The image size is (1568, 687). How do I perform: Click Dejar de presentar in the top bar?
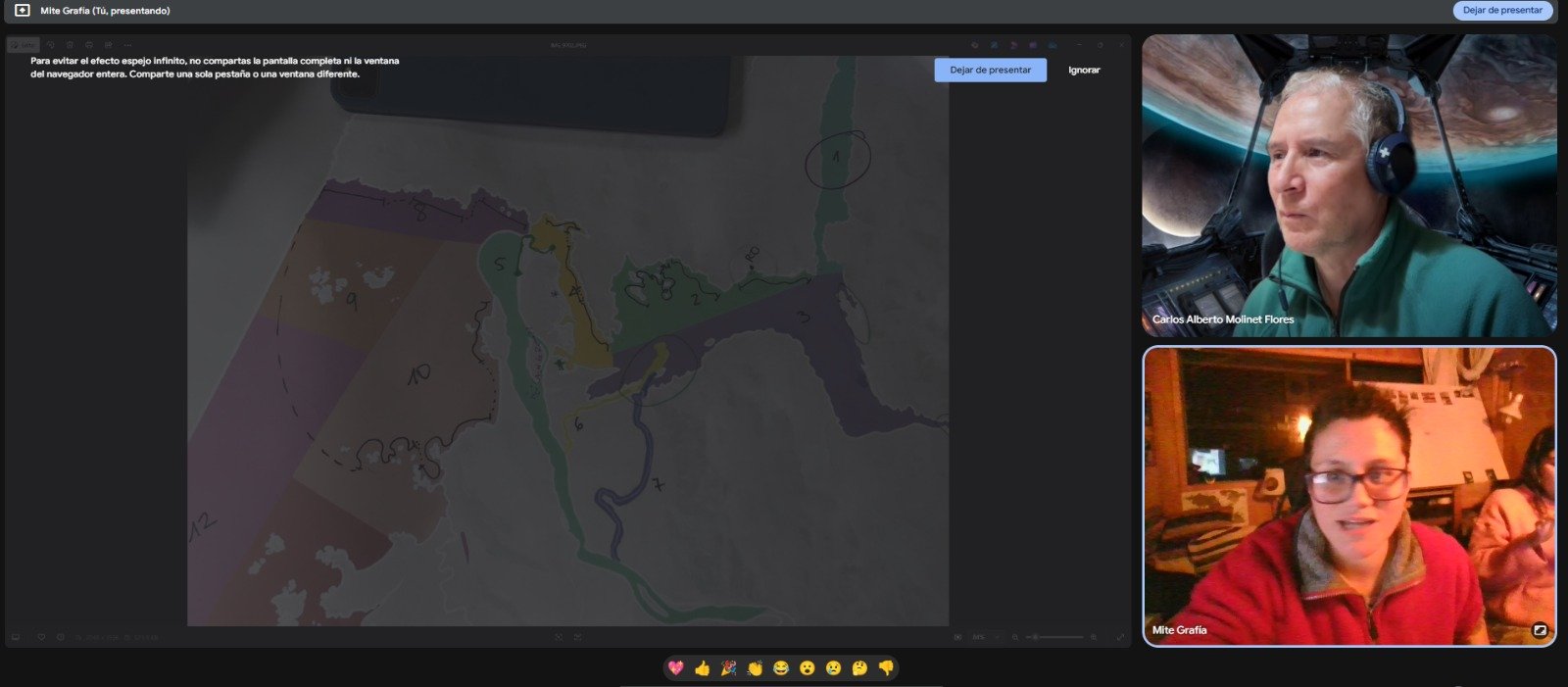tap(1502, 11)
